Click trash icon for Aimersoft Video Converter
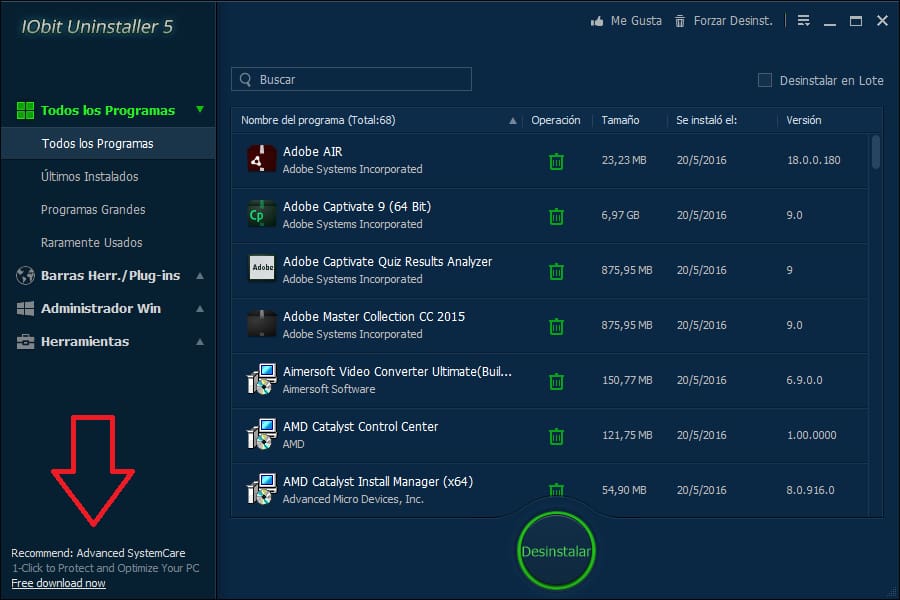Screen dimensions: 900x600 point(556,381)
